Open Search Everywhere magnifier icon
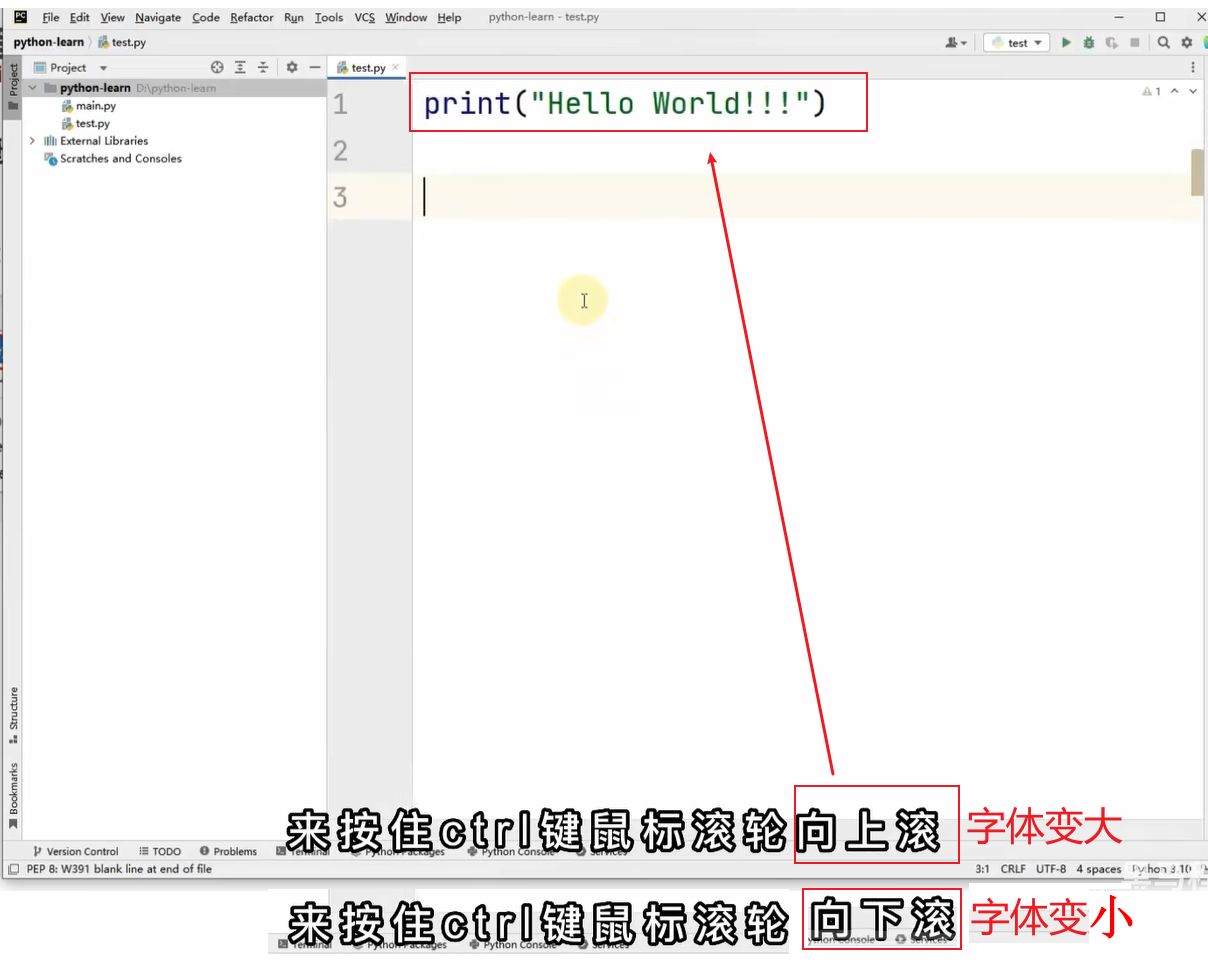 coord(1164,43)
